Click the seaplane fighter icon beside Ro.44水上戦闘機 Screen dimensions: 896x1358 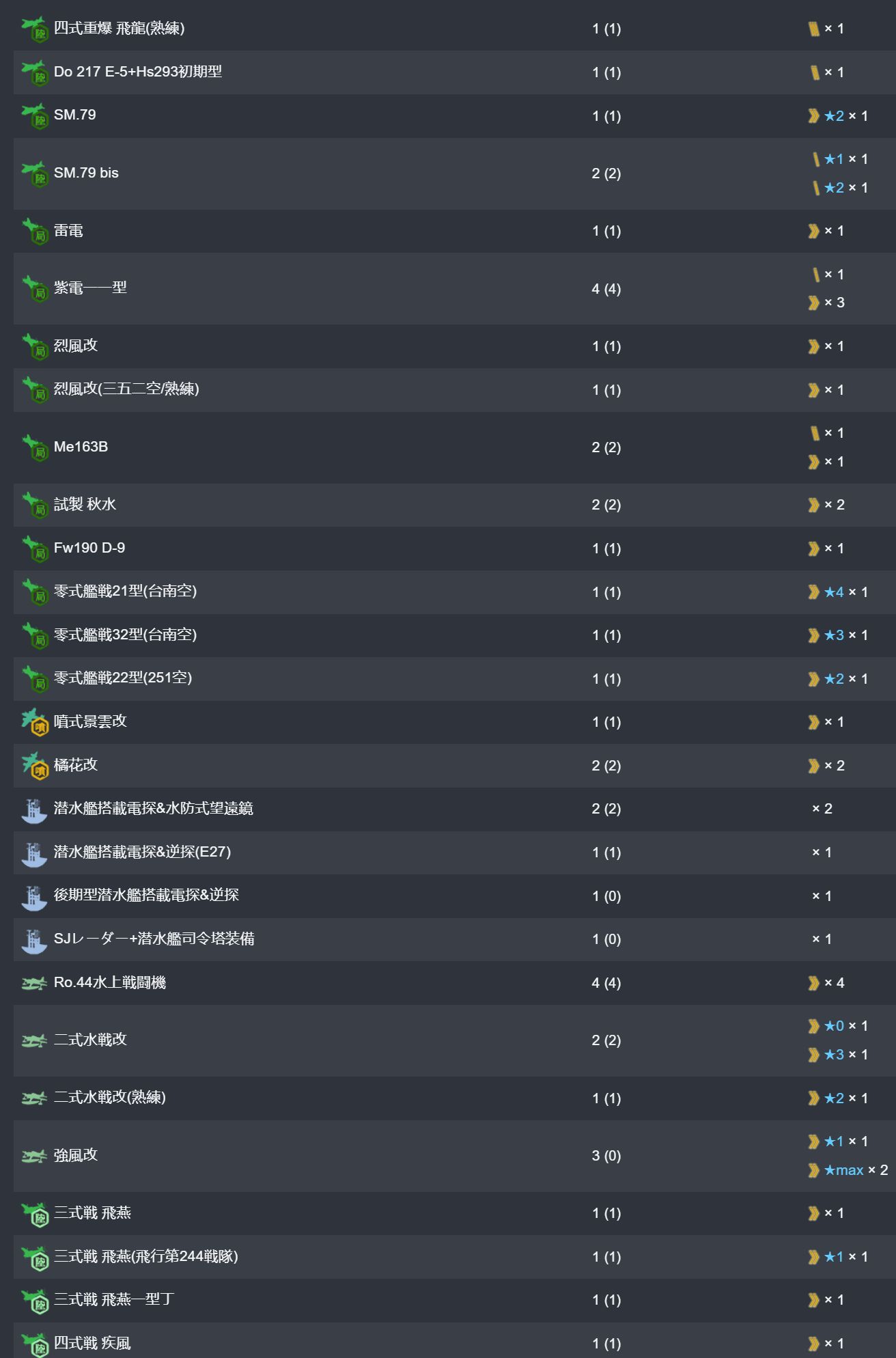(34, 984)
